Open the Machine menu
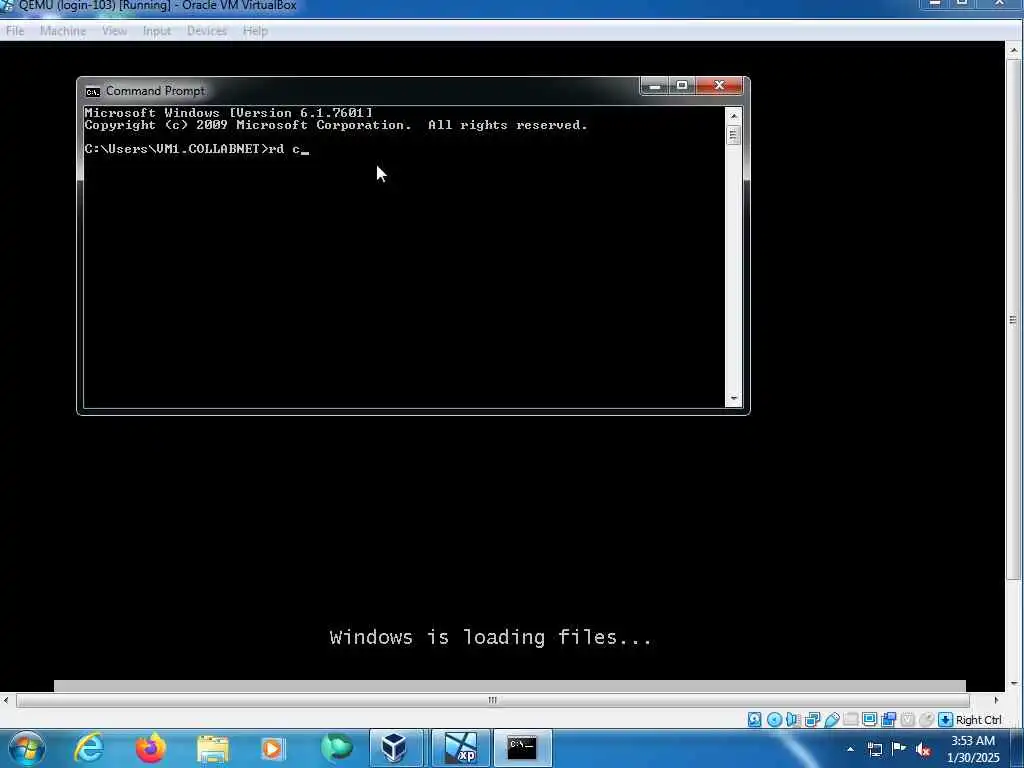The width and height of the screenshot is (1024, 768). (63, 31)
